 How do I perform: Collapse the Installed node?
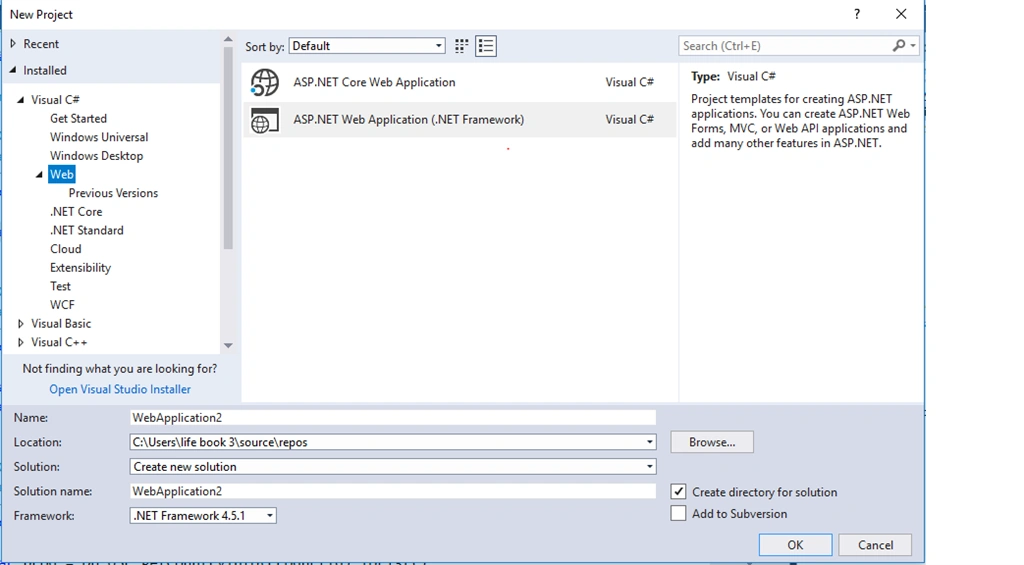coord(13,70)
